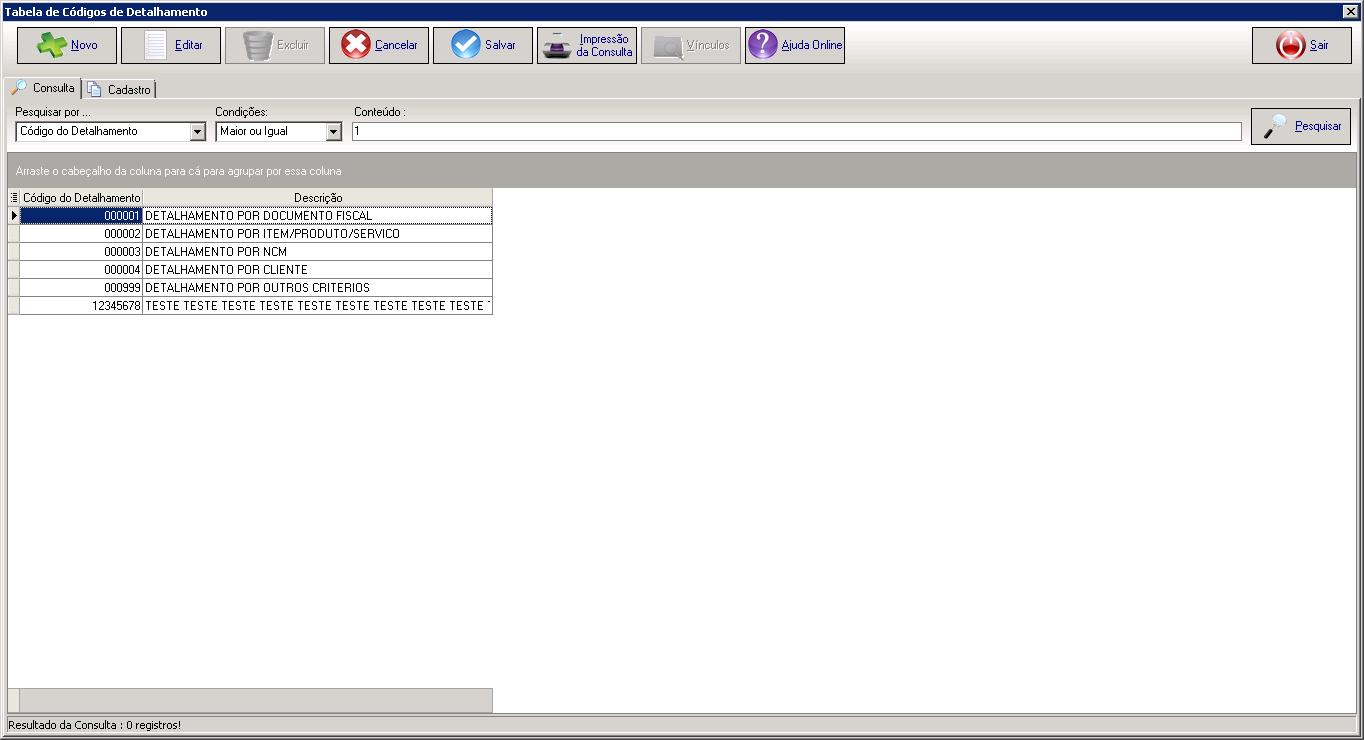The width and height of the screenshot is (1364, 740).
Task: Select DETALHAMENTO POR NCM row
Action: point(318,252)
